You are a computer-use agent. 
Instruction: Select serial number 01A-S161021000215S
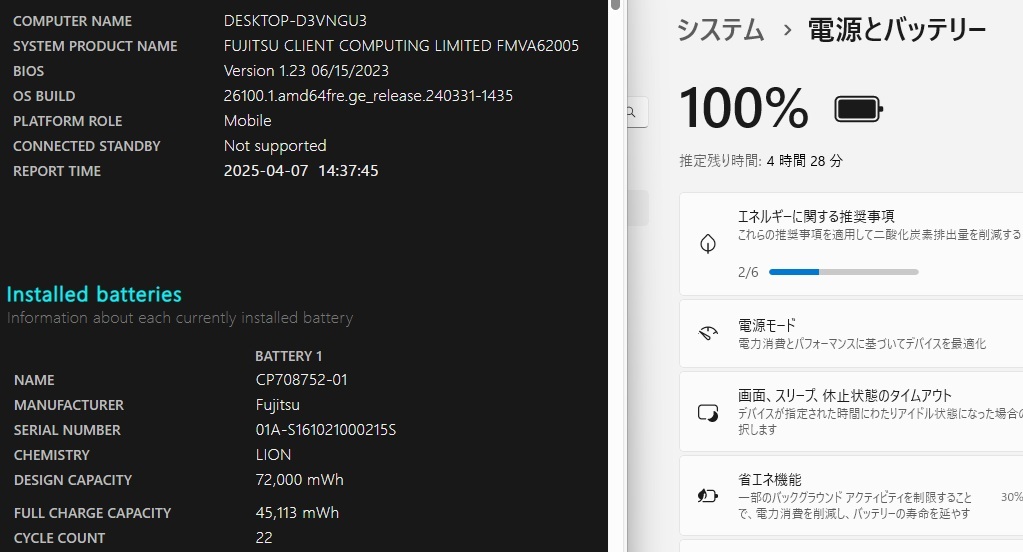tap(326, 430)
